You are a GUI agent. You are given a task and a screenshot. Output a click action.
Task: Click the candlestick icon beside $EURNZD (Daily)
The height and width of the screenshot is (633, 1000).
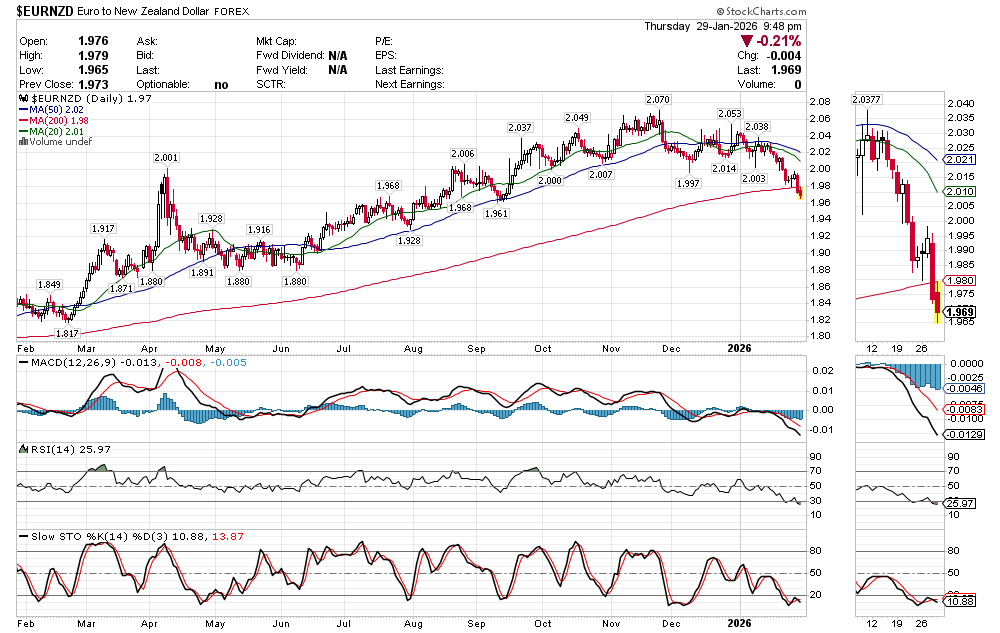click(x=23, y=100)
